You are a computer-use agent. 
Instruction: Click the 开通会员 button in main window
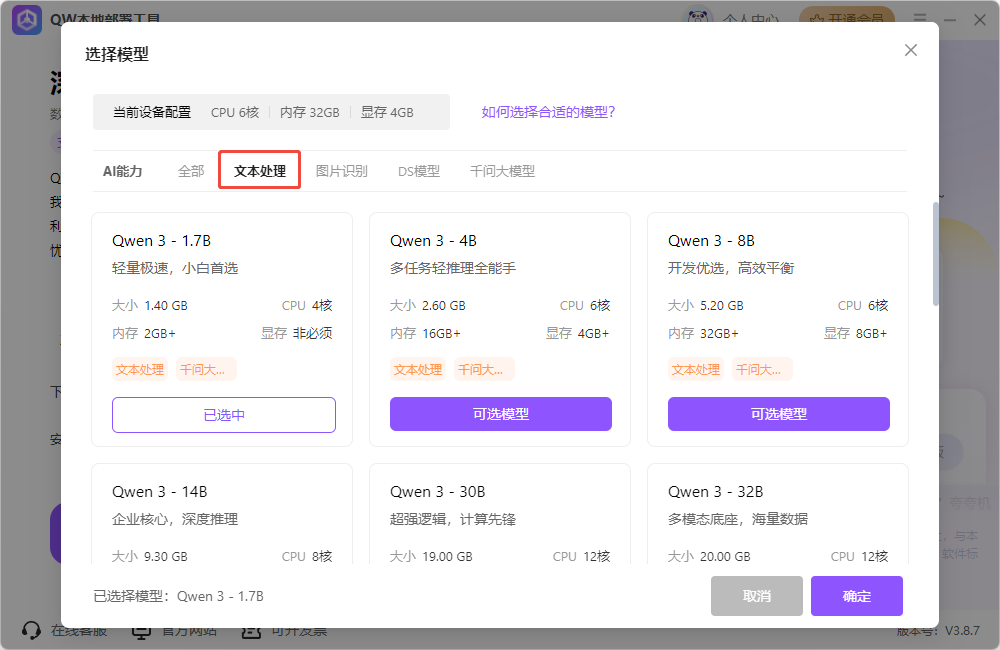tap(847, 17)
